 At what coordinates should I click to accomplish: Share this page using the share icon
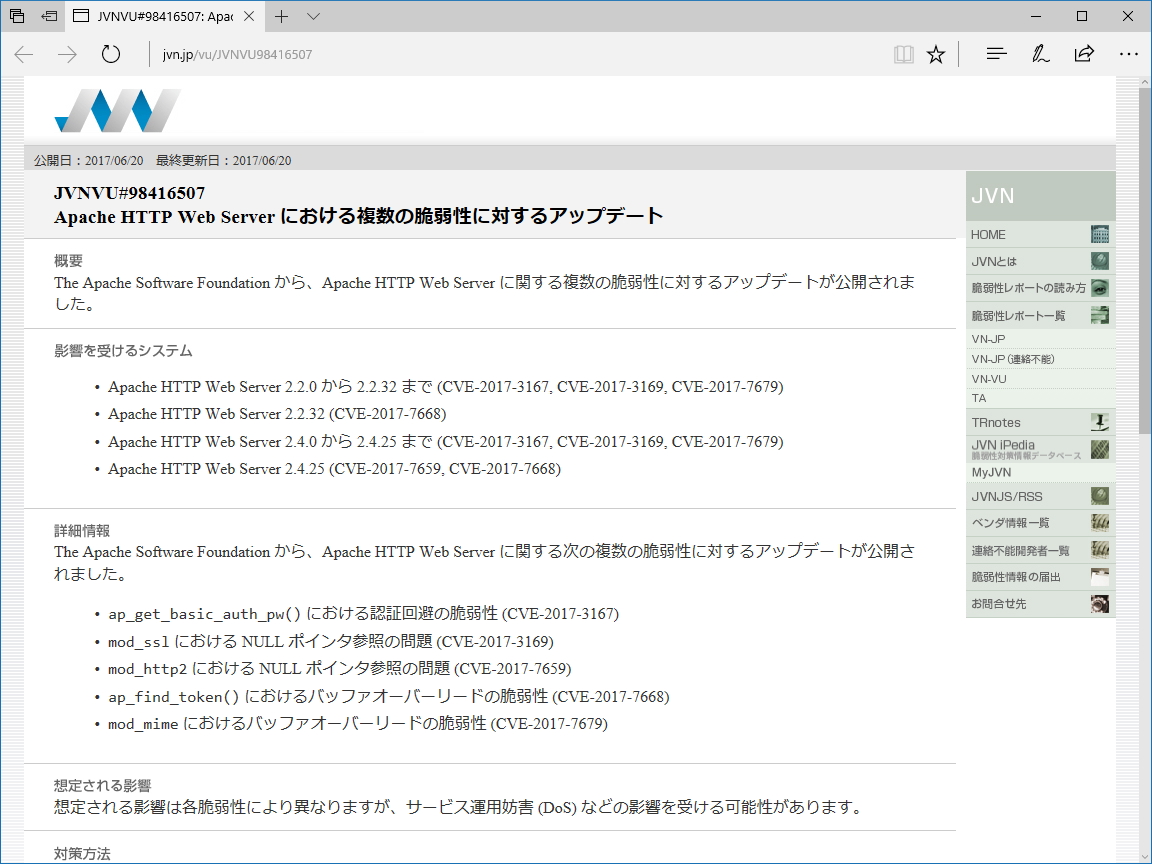(1084, 54)
